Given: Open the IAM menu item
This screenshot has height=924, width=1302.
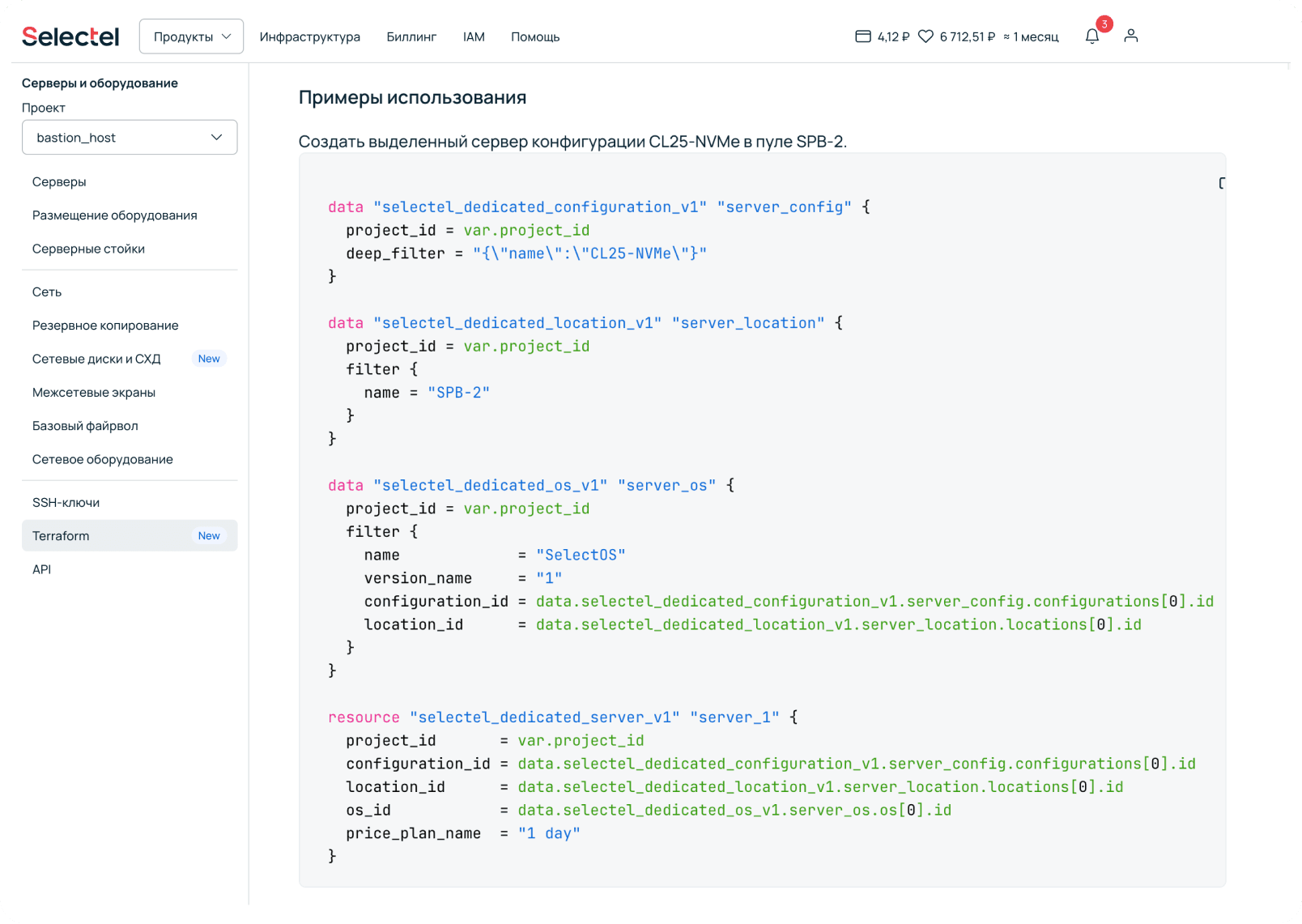Looking at the screenshot, I should pos(474,37).
